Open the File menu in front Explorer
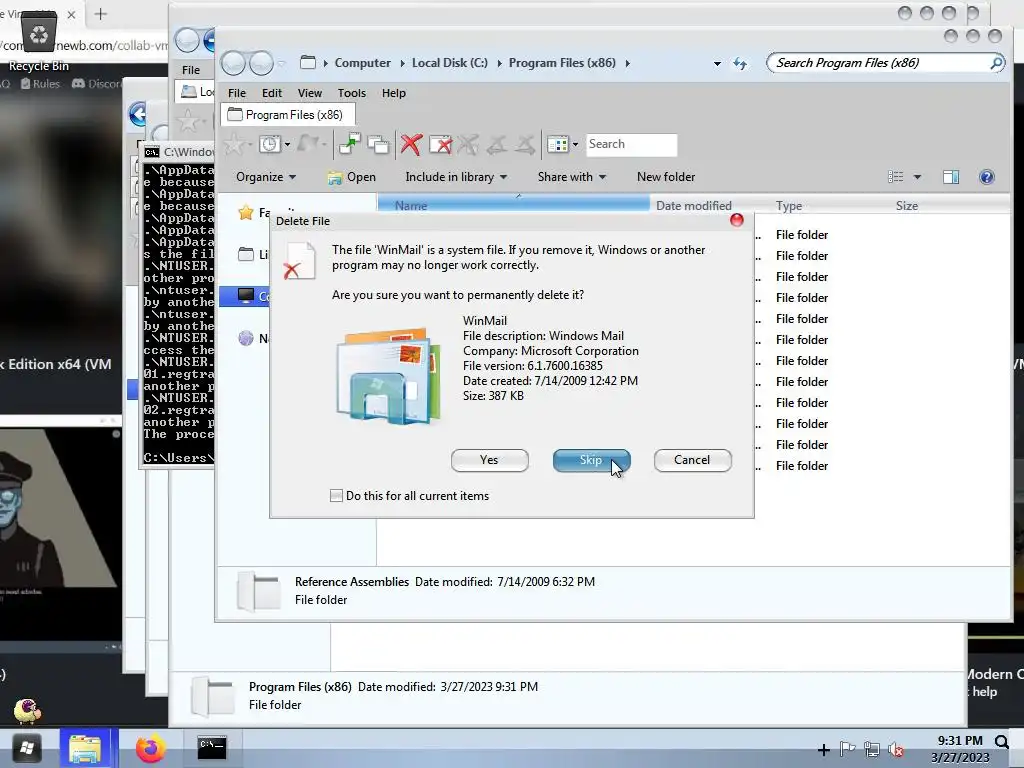 [x=236, y=93]
